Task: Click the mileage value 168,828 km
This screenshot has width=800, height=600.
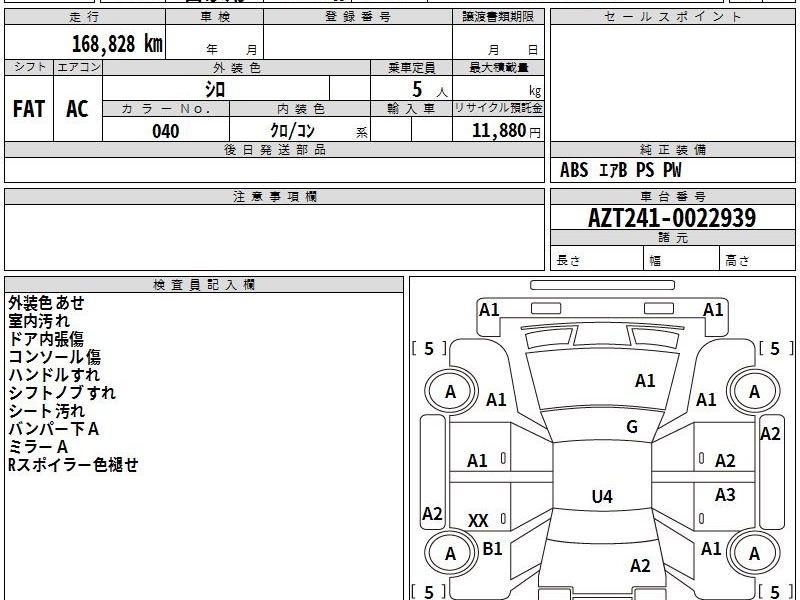Action: pyautogui.click(x=117, y=44)
